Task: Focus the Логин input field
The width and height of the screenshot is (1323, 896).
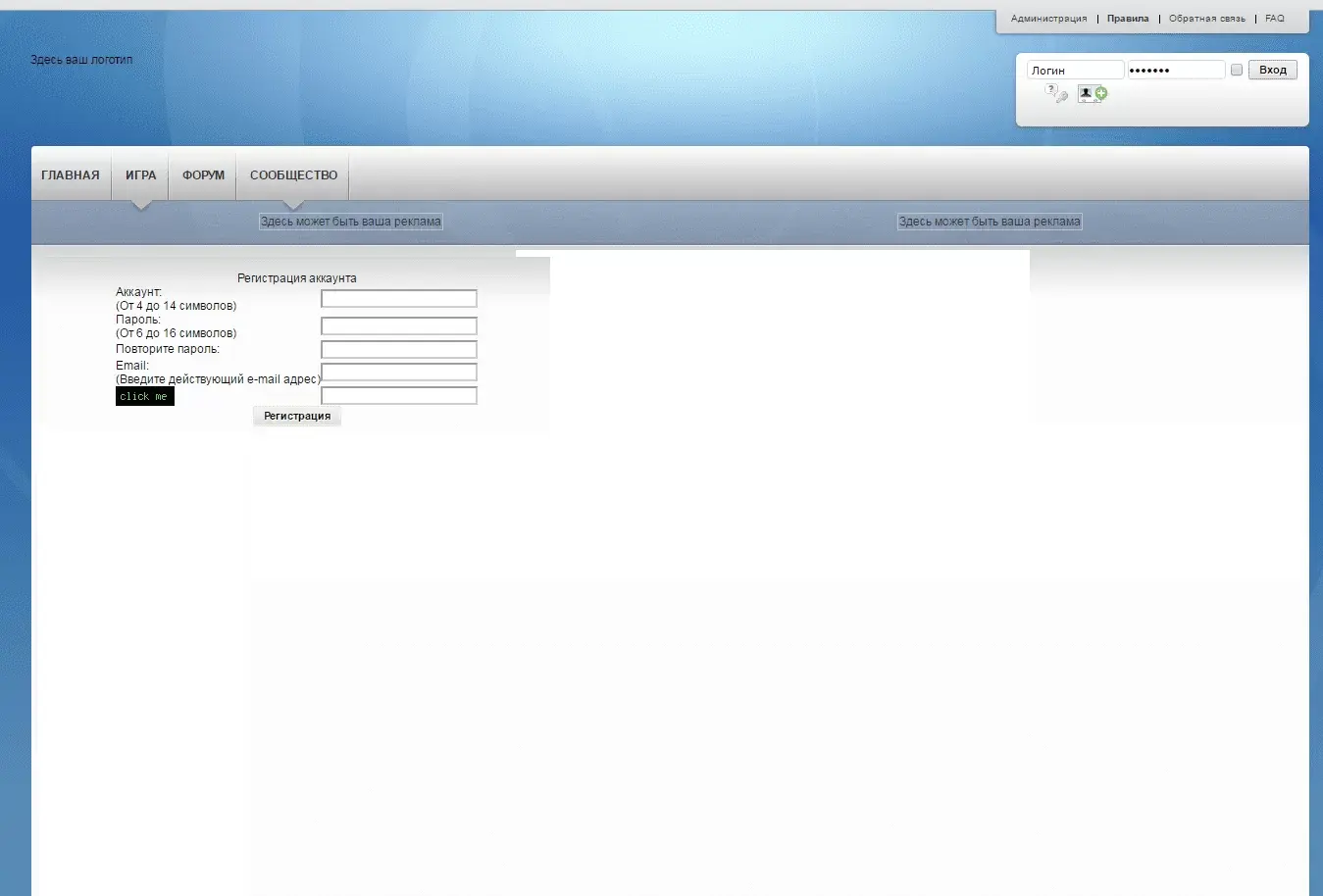Action: pyautogui.click(x=1075, y=70)
